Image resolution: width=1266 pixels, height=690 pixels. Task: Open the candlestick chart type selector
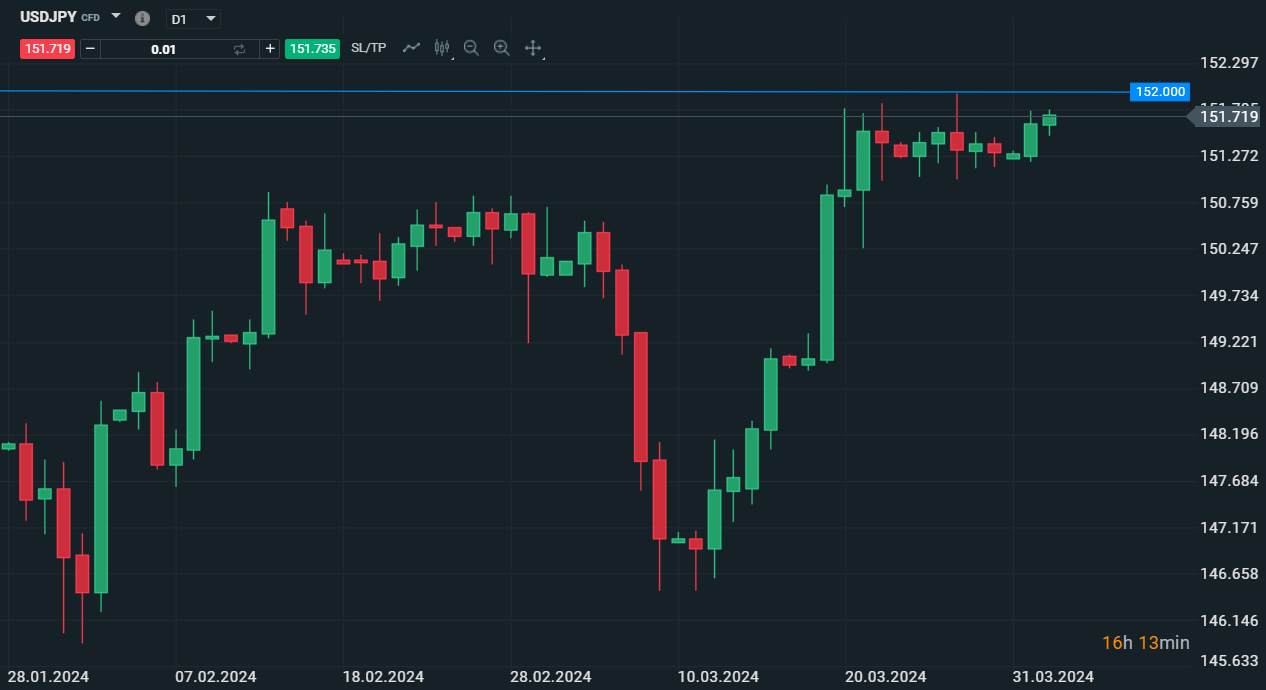pyautogui.click(x=442, y=47)
